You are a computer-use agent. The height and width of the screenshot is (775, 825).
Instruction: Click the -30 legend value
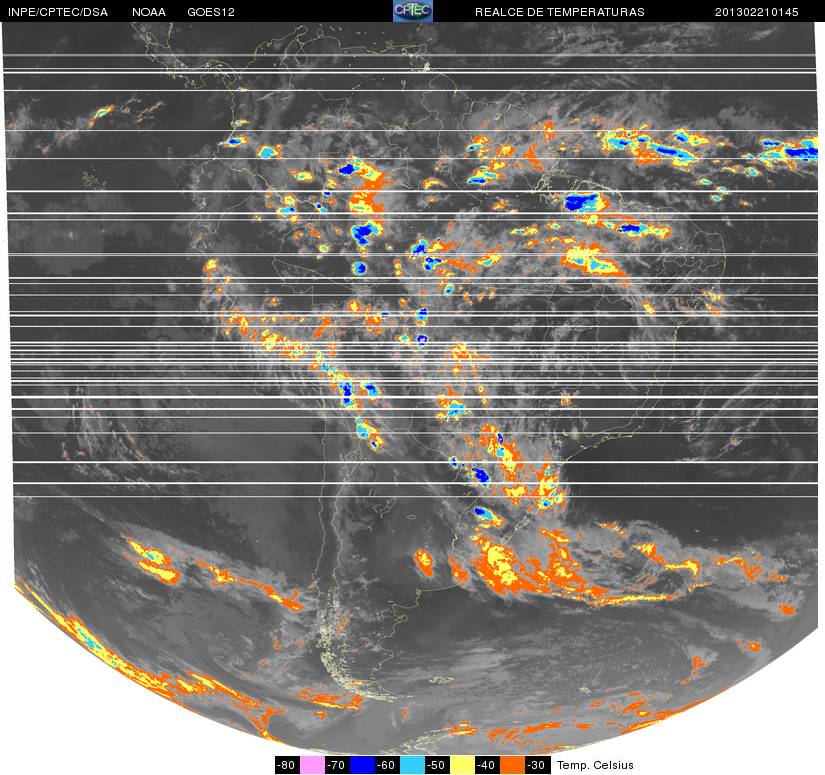pos(538,765)
